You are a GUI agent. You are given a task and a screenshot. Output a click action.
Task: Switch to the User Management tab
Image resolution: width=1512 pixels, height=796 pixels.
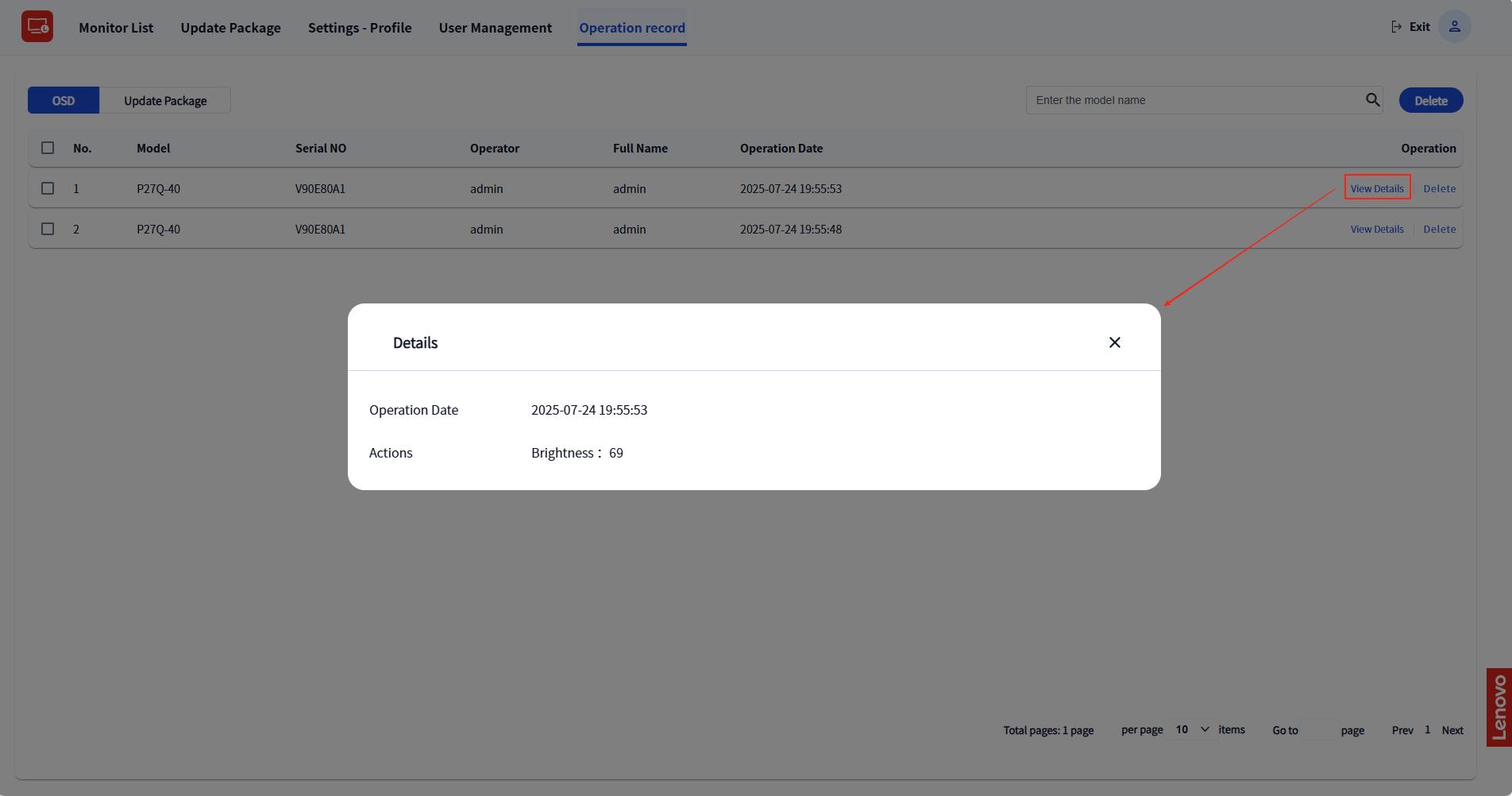click(x=495, y=28)
